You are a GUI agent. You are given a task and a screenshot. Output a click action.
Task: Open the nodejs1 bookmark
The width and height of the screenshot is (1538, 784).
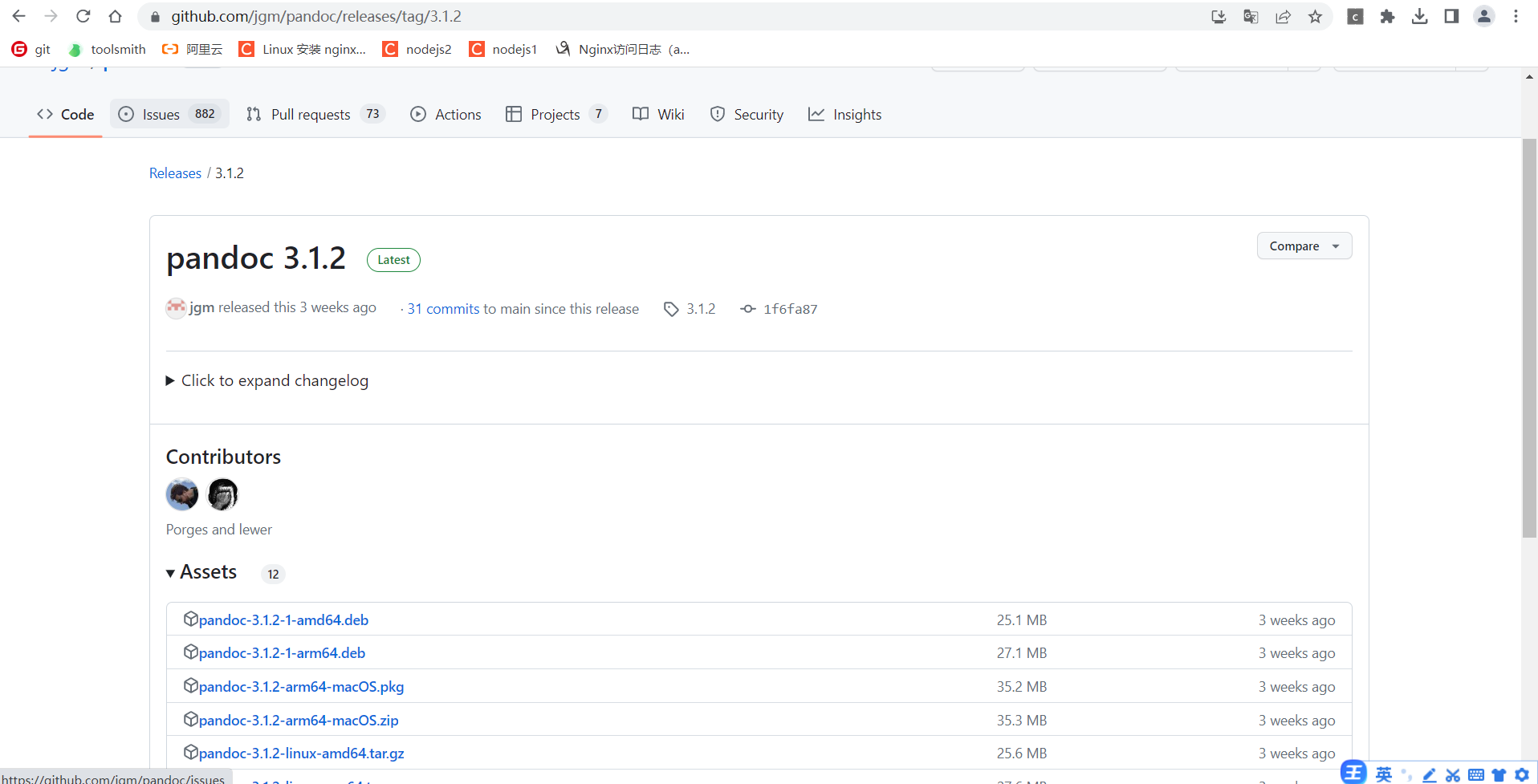[x=503, y=49]
